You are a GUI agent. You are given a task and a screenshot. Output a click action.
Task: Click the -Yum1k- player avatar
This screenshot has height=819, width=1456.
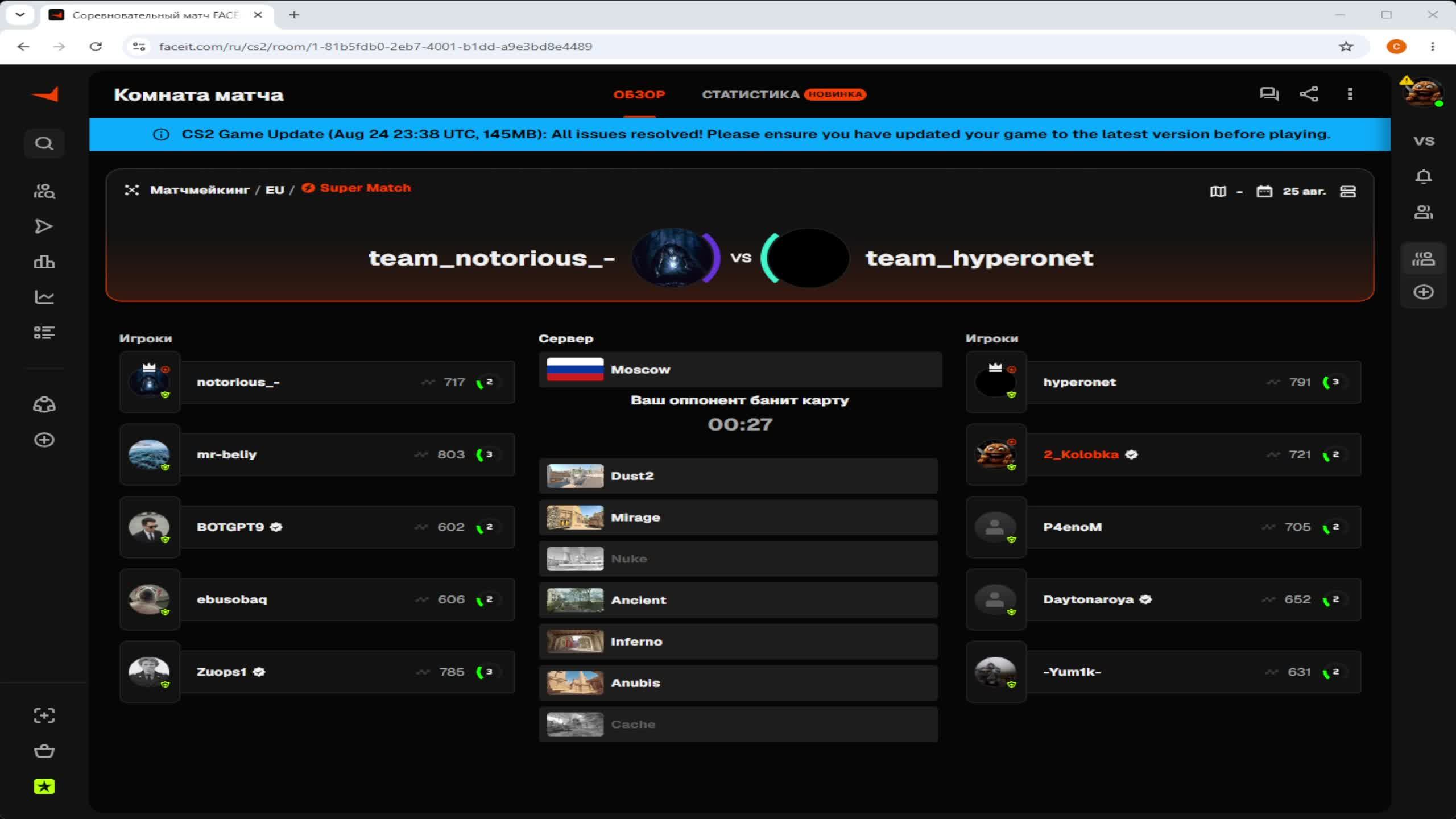[995, 672]
